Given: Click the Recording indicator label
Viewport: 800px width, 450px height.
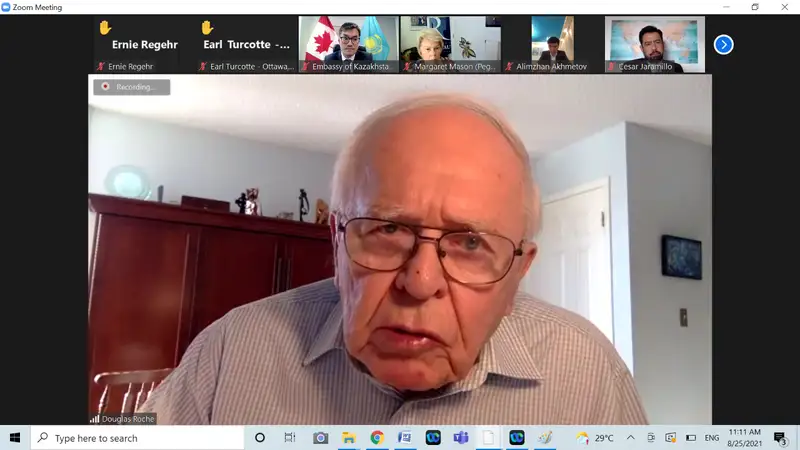Looking at the screenshot, I should [x=132, y=87].
